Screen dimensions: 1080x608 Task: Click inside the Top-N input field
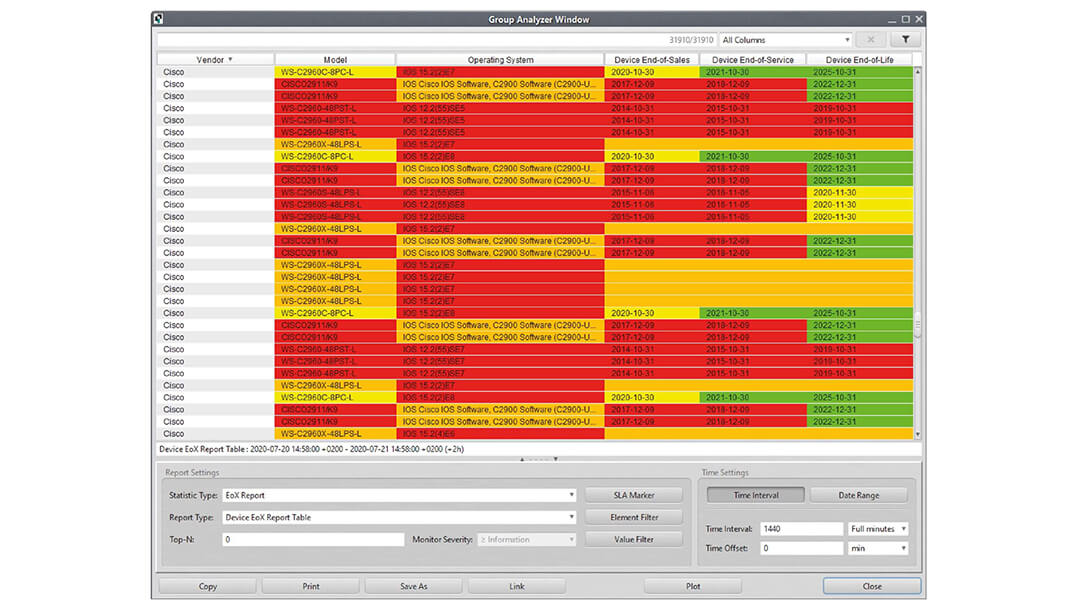tap(313, 539)
